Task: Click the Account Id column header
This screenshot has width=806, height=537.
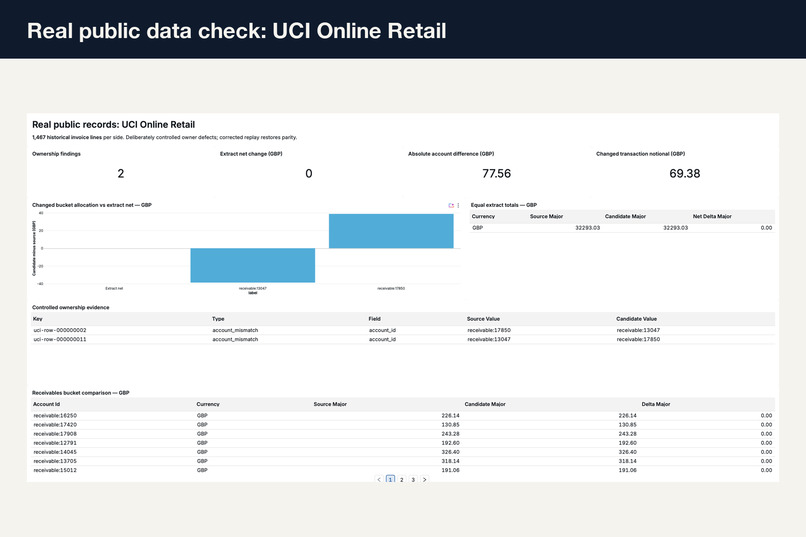Action: tap(46, 404)
